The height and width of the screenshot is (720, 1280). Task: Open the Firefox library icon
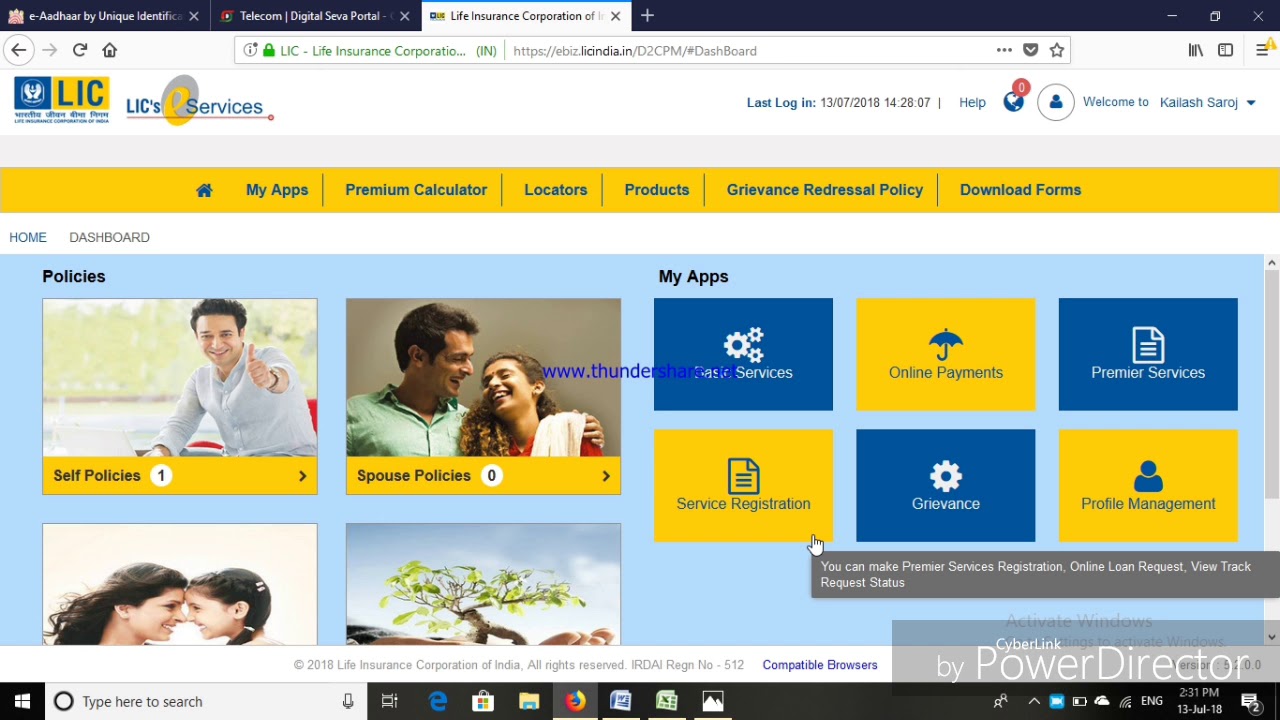pyautogui.click(x=1196, y=50)
